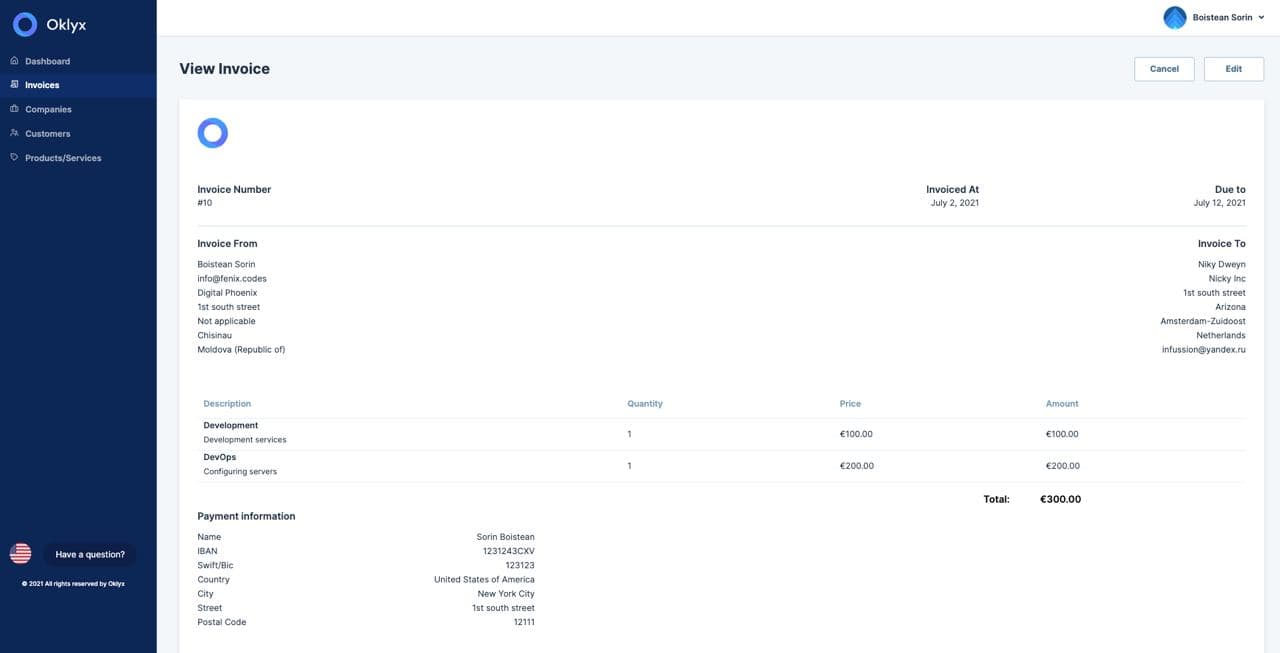Click the 'Amount' column header

pos(1062,404)
